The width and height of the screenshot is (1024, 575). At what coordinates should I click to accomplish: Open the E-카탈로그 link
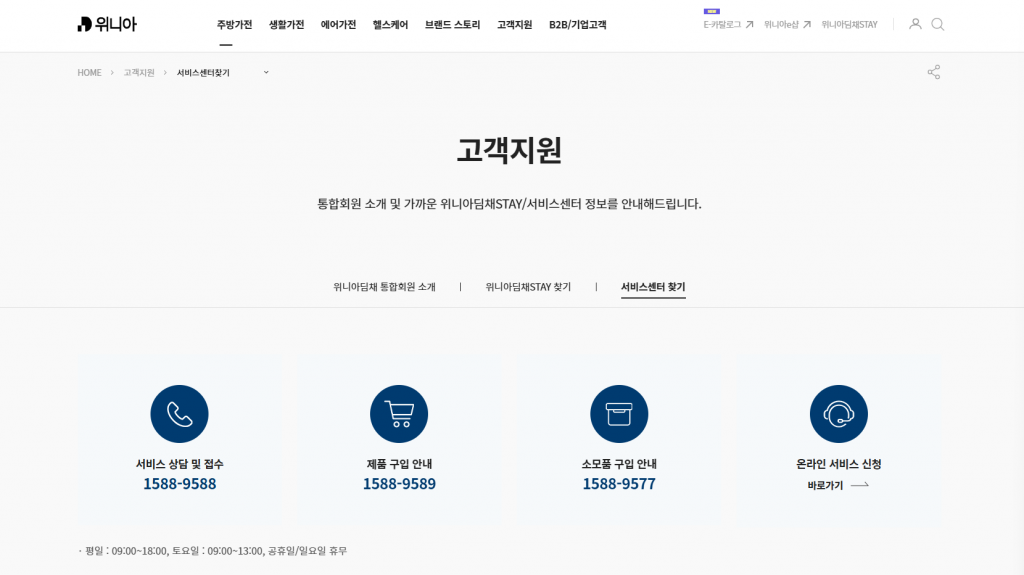click(722, 25)
